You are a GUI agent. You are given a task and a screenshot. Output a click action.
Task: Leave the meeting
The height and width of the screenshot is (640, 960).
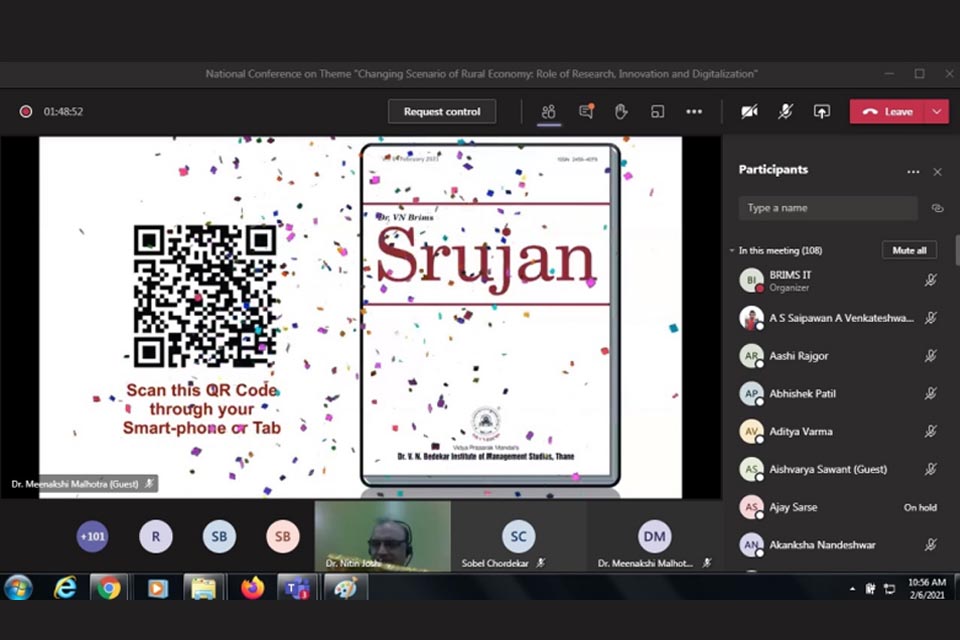pyautogui.click(x=888, y=111)
